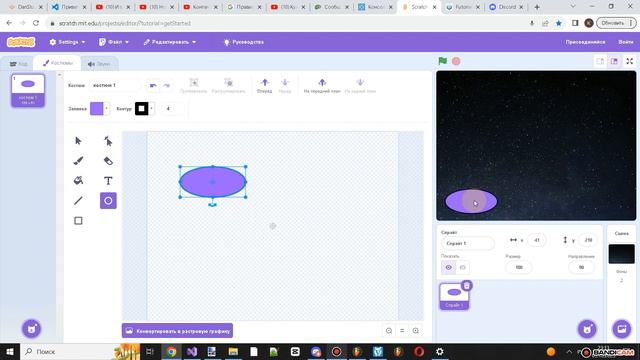Open Choose a Costume button
Screen dimensions: 640x360
[31, 329]
